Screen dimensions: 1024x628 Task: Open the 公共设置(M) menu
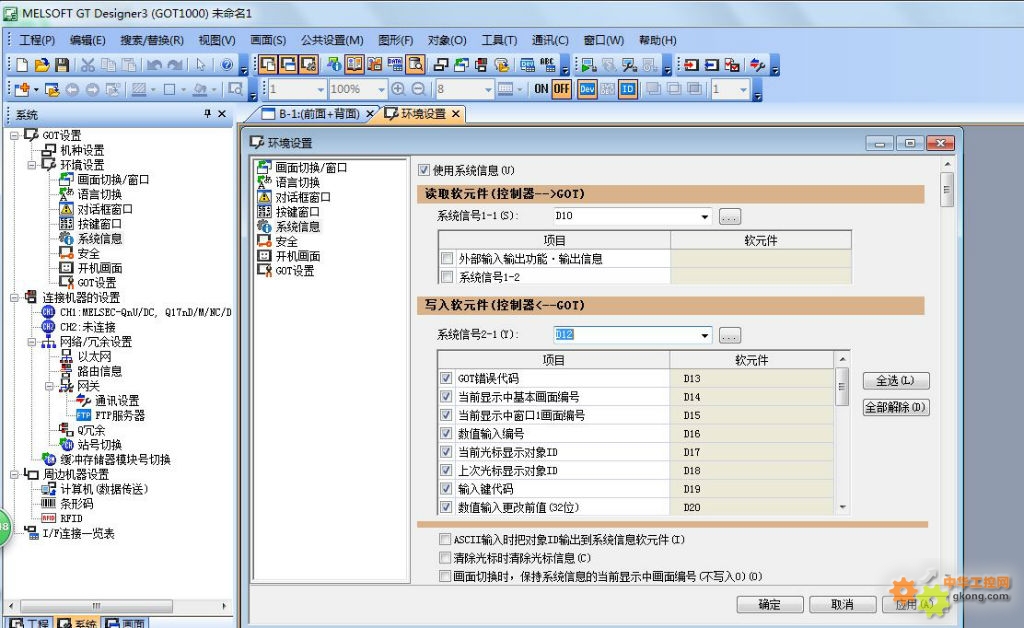(332, 40)
